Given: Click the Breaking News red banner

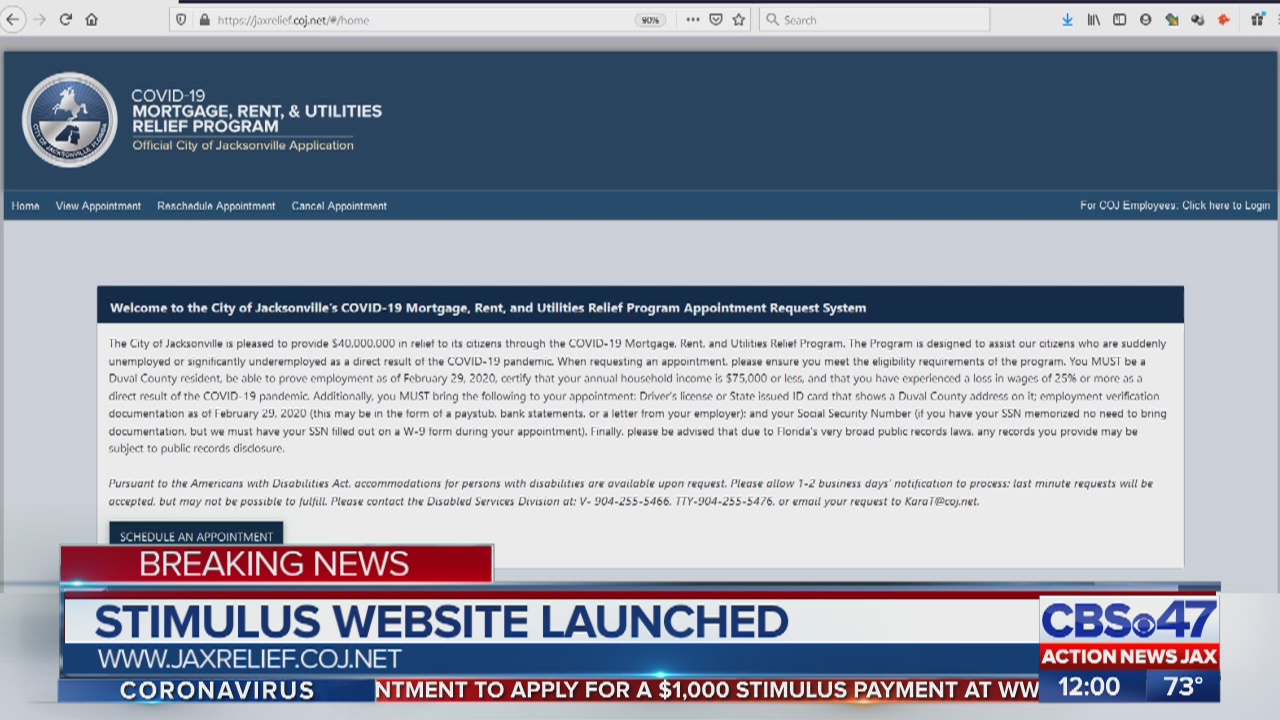Looking at the screenshot, I should point(276,564).
